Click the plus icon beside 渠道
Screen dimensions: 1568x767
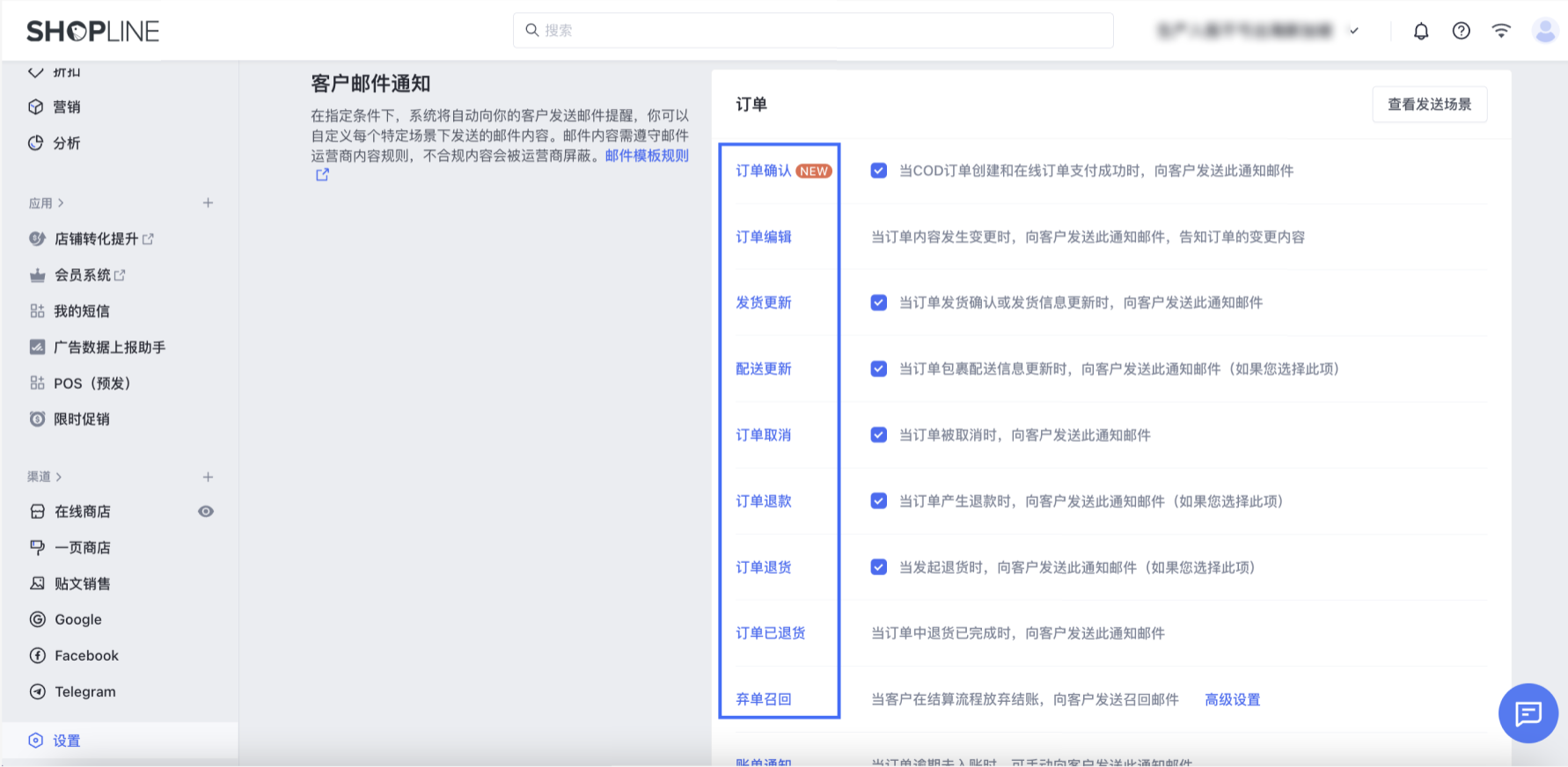pos(208,477)
